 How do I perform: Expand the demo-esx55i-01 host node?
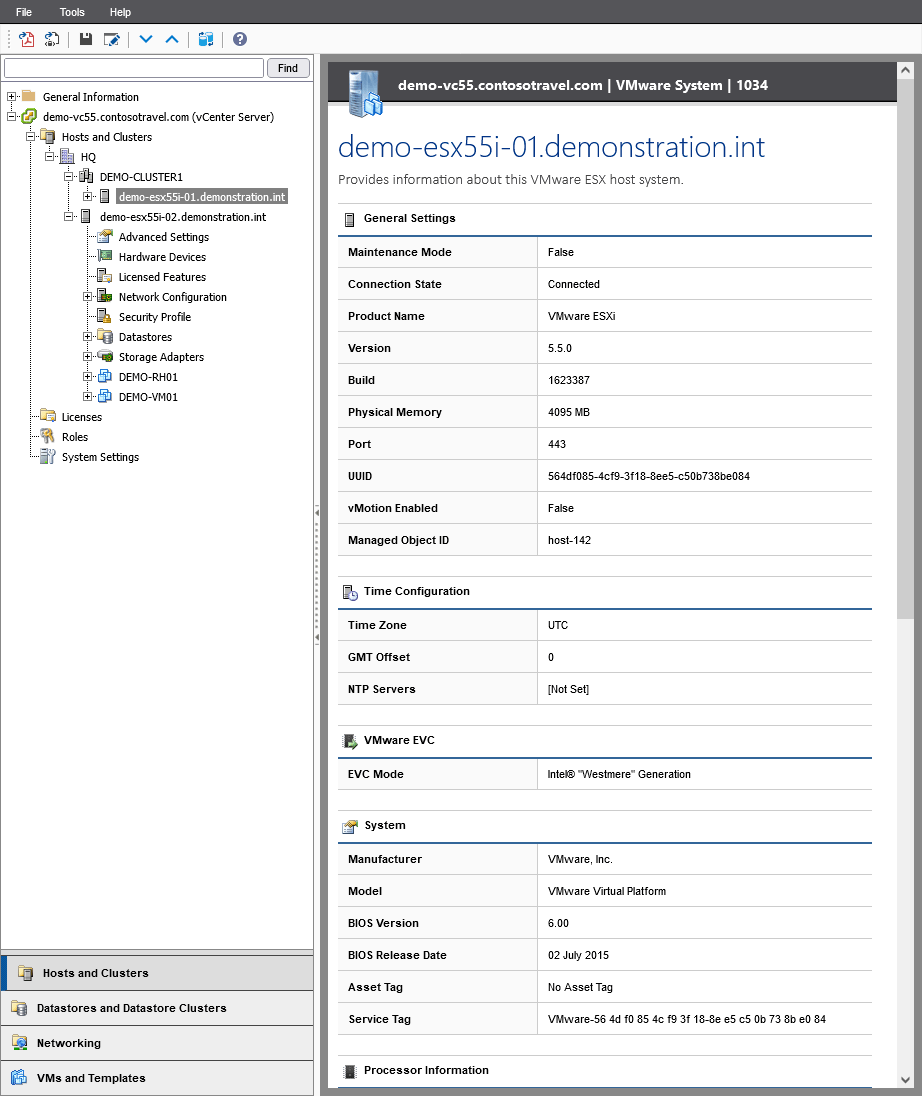click(x=87, y=196)
